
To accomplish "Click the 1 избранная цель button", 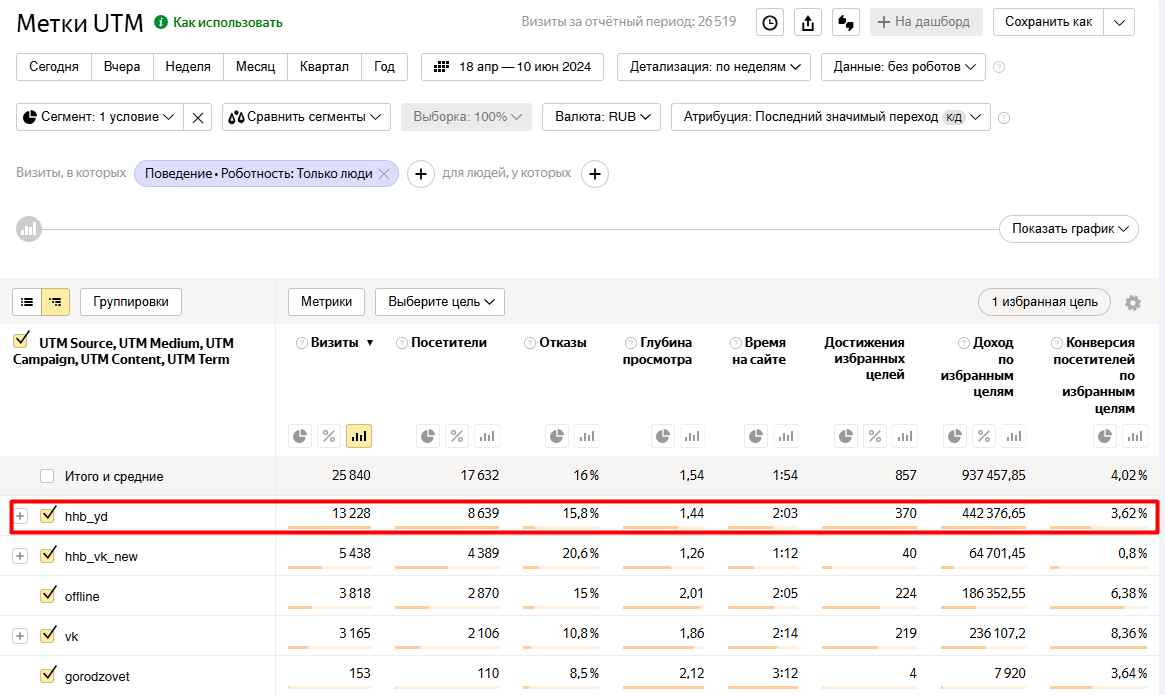I will 1044,302.
